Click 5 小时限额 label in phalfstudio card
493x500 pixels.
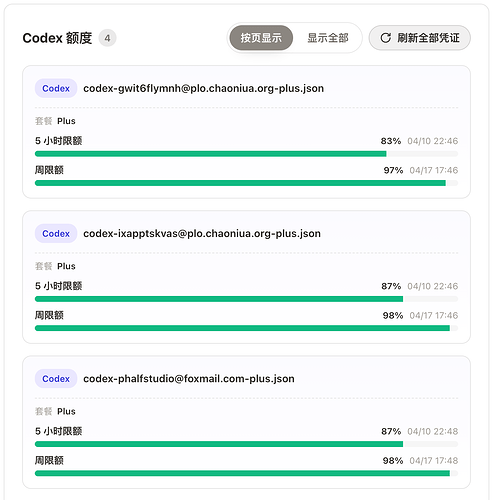(59, 431)
